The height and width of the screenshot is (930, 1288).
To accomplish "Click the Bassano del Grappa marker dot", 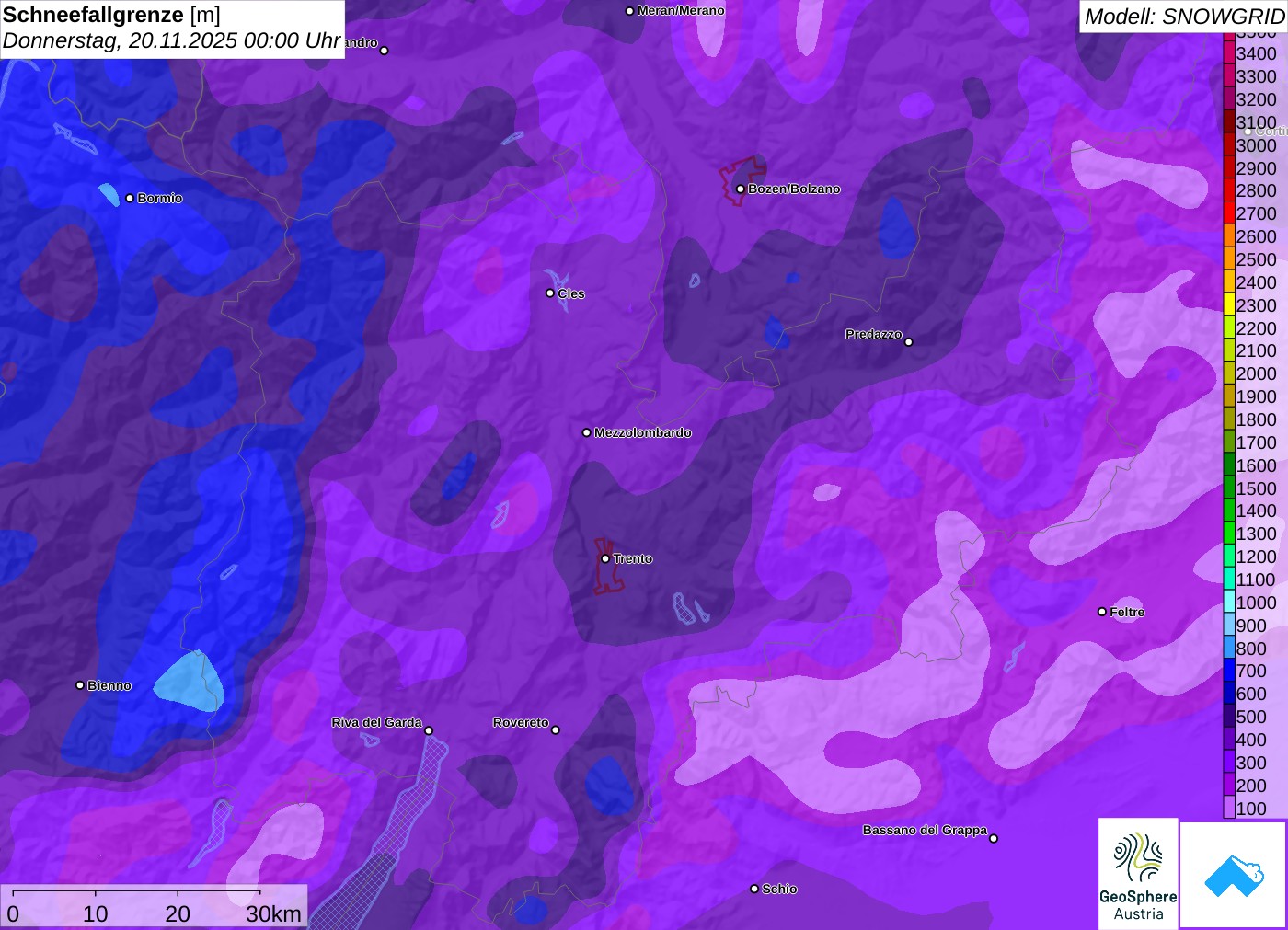I will [x=994, y=838].
